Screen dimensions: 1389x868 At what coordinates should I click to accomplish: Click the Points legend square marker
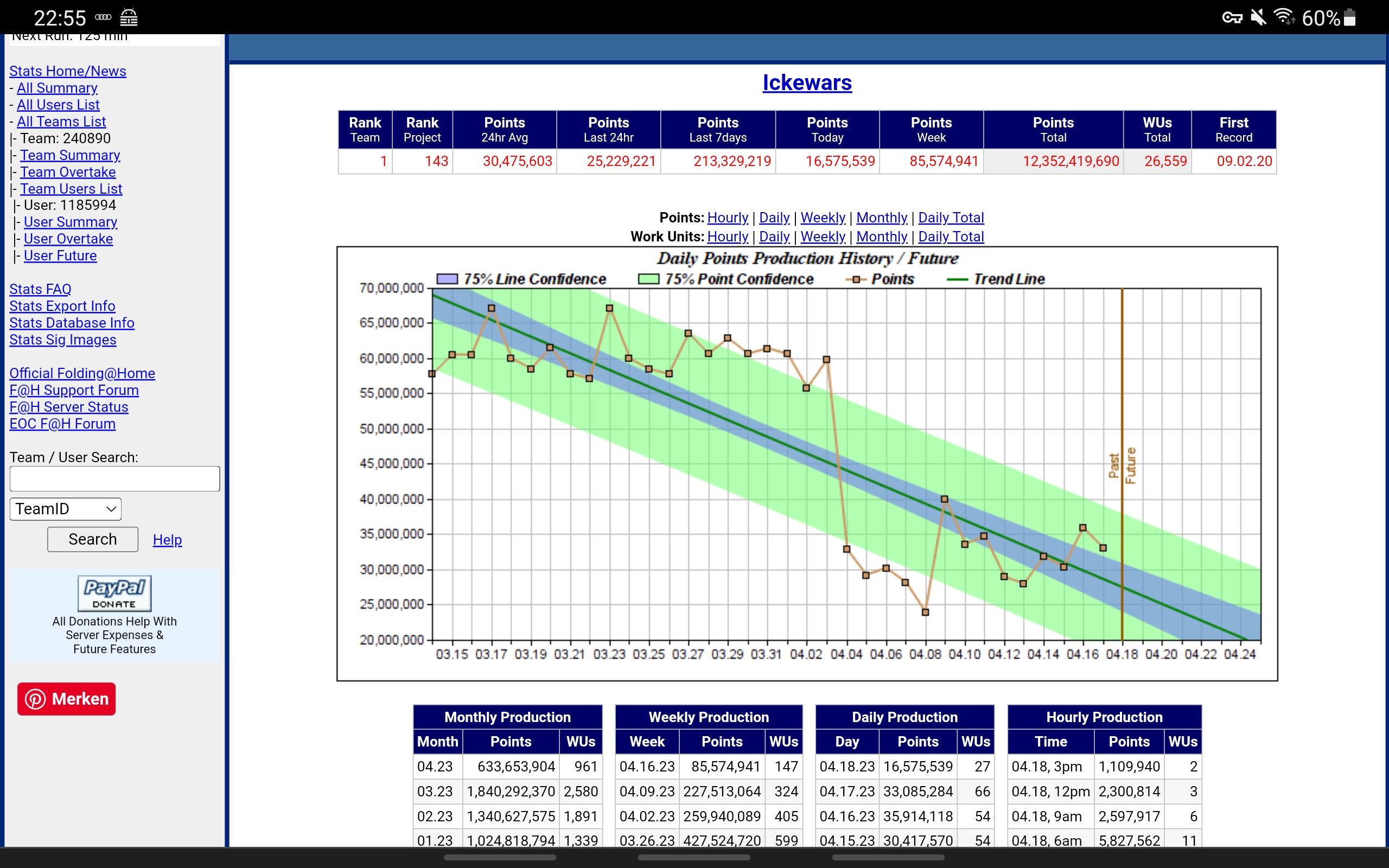pos(856,279)
